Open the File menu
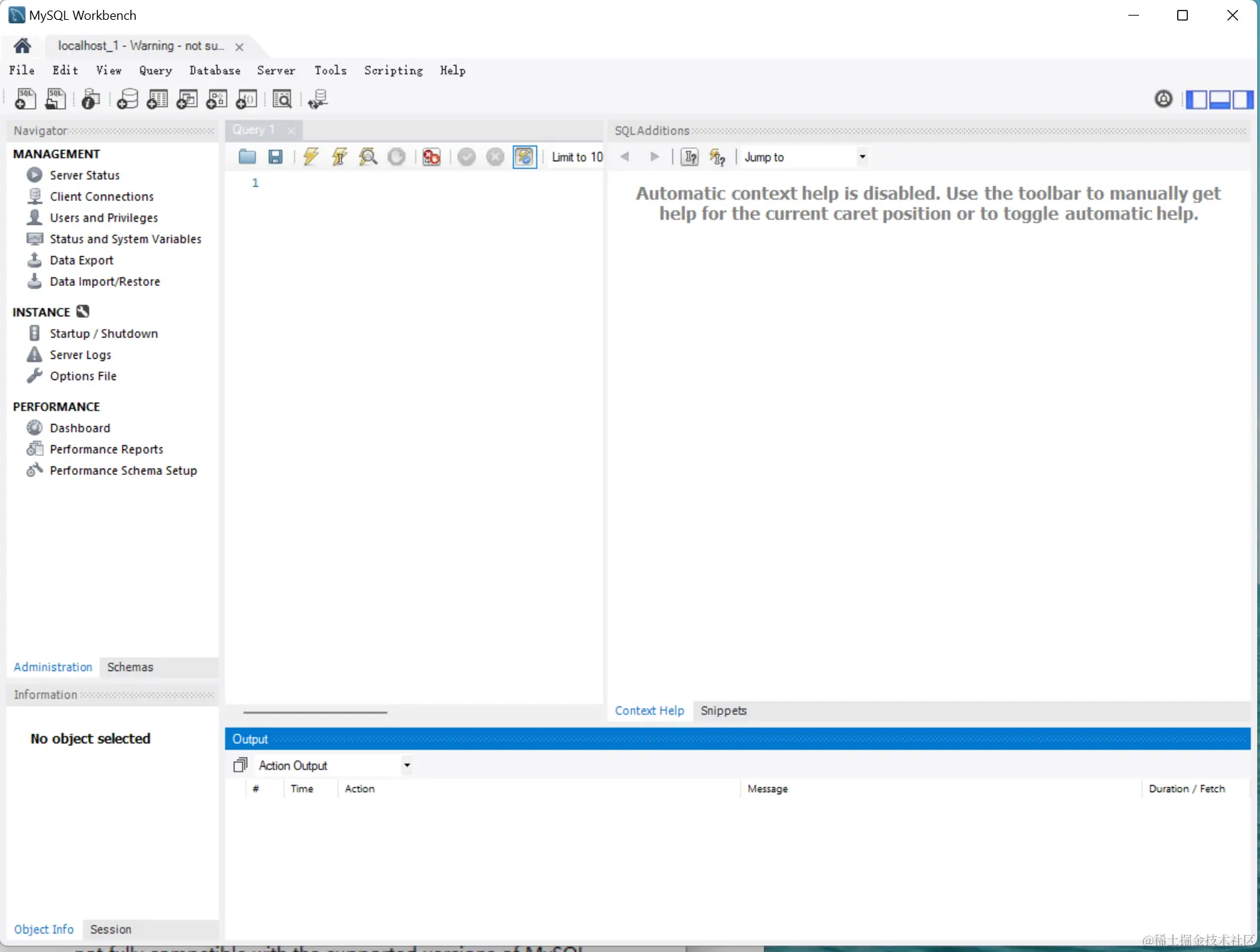Viewport: 1260px width, 952px height. click(22, 70)
